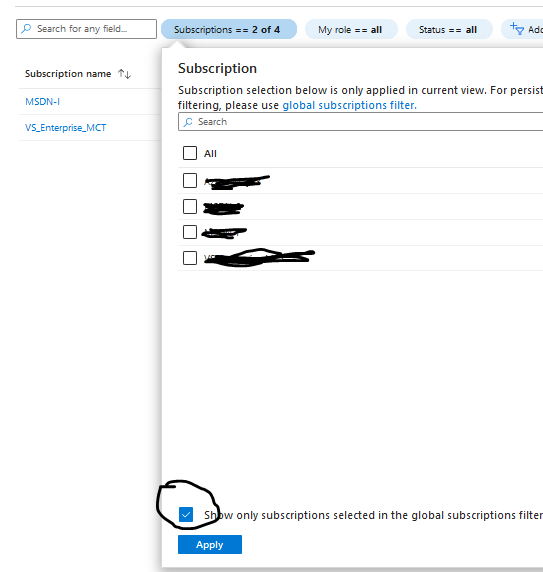The image size is (543, 572).
Task: Check the second redacted subscription checkbox
Action: point(190,206)
